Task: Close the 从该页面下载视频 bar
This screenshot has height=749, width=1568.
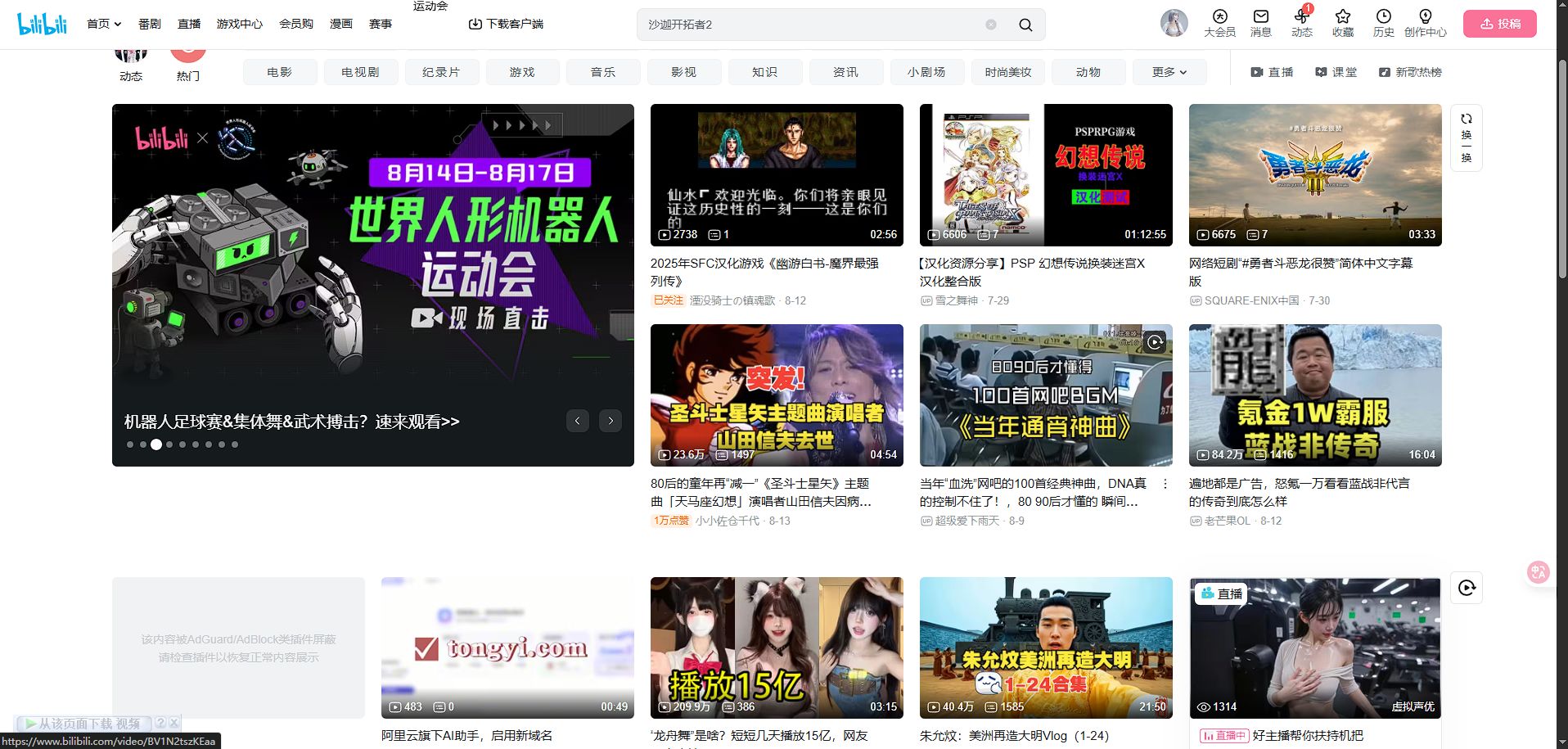Action: click(x=174, y=723)
